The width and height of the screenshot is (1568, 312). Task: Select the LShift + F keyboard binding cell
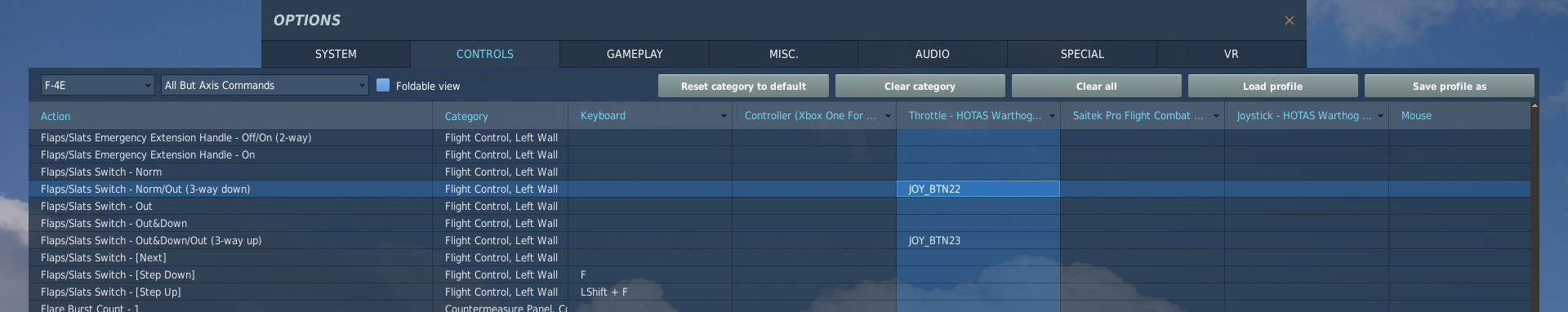point(650,292)
